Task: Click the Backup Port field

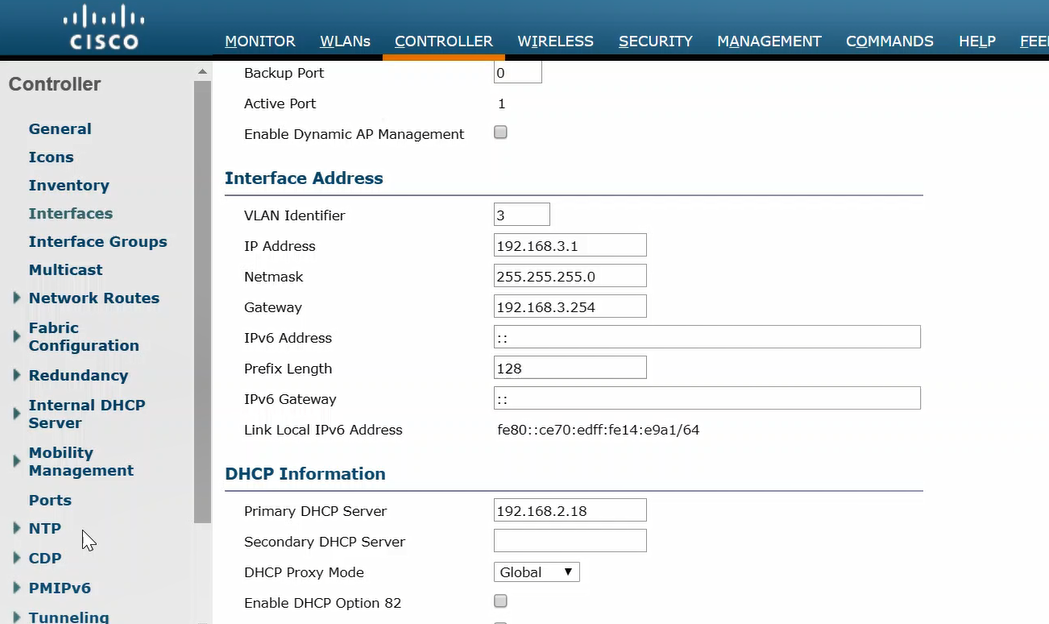Action: tap(518, 72)
